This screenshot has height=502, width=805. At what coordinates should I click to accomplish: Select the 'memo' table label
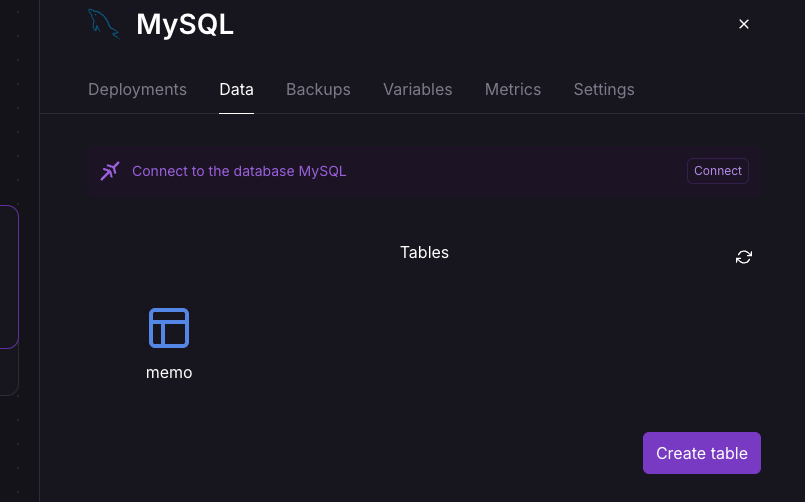coord(169,373)
